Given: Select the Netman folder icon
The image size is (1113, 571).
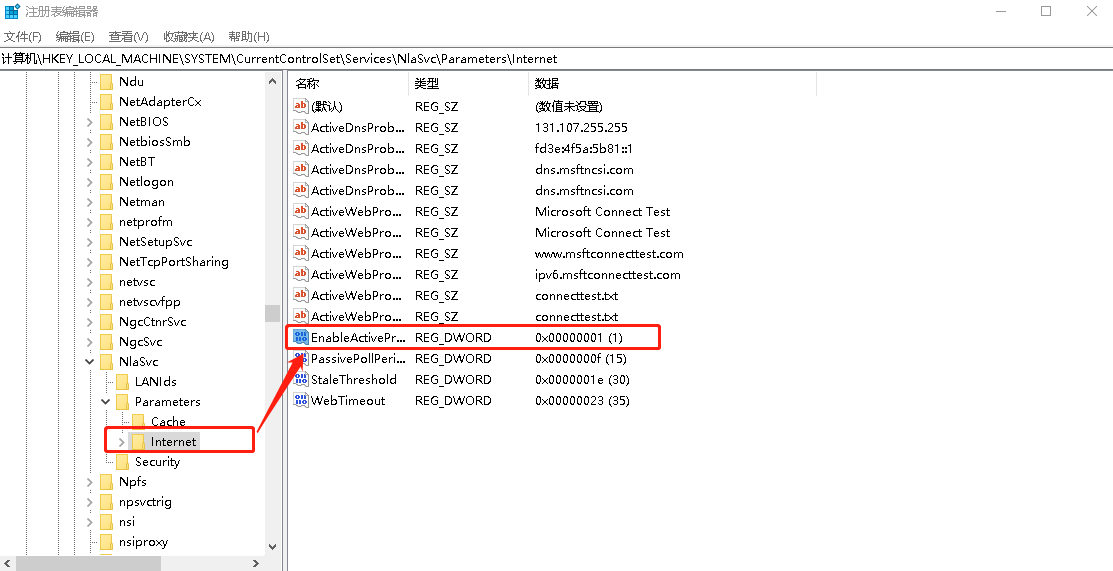Looking at the screenshot, I should click(106, 202).
